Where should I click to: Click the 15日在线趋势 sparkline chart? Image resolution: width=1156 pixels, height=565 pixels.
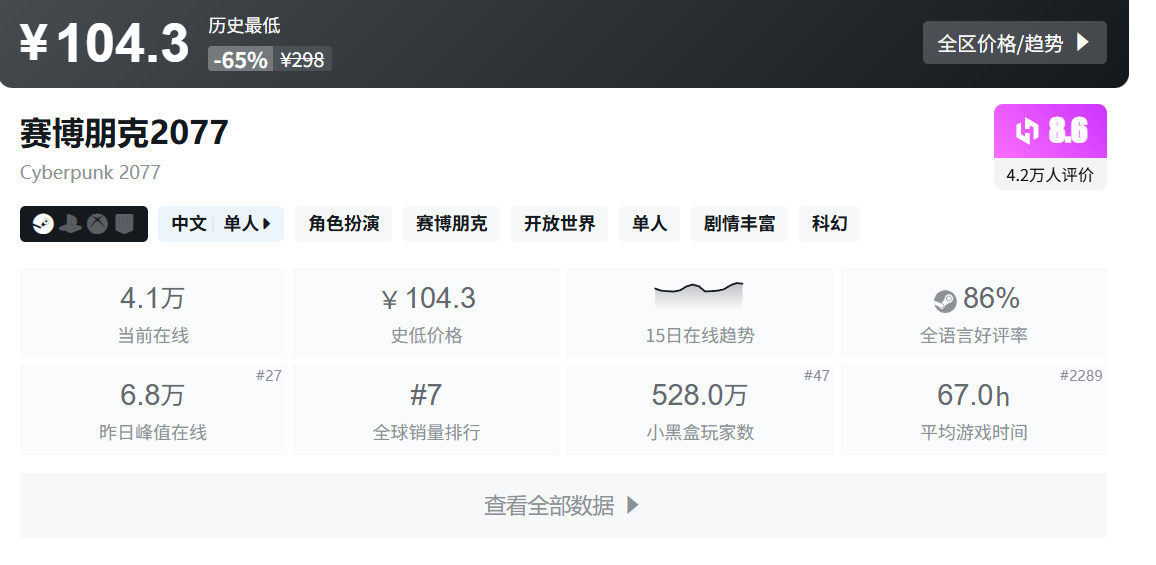coord(699,294)
